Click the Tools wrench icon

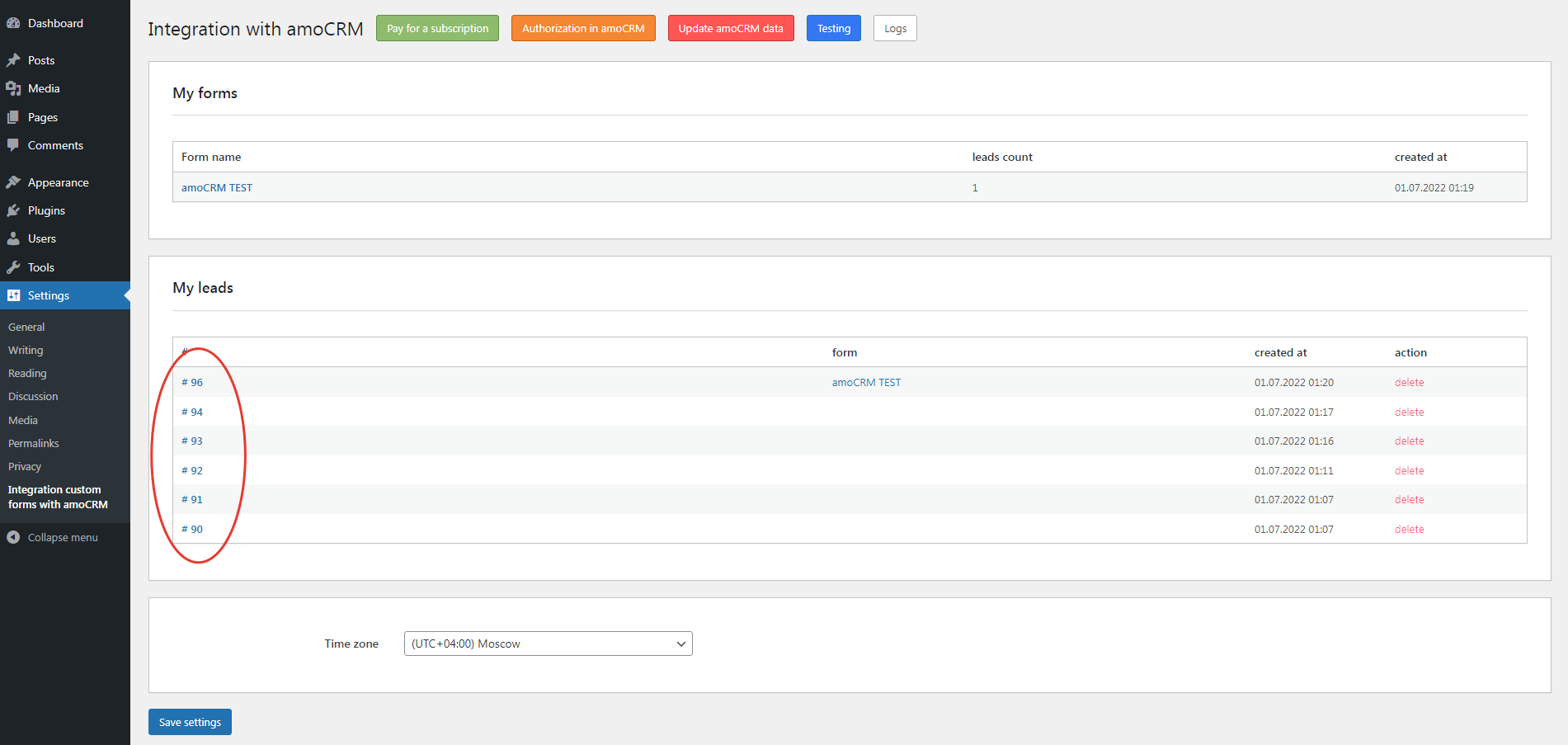(13, 267)
